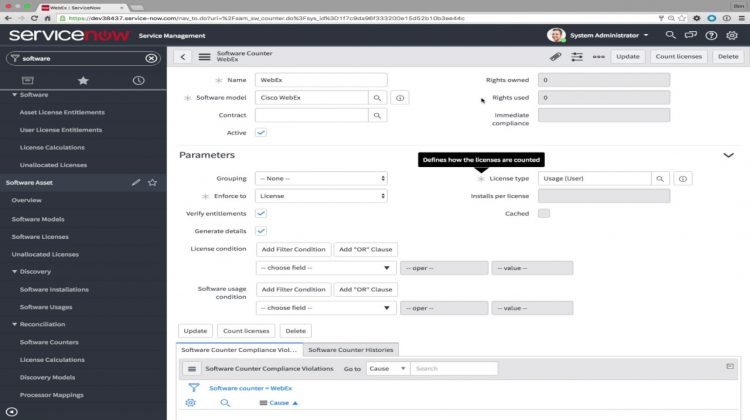Click the related list Search box
Screen dimensions: 750x420
click(x=454, y=368)
